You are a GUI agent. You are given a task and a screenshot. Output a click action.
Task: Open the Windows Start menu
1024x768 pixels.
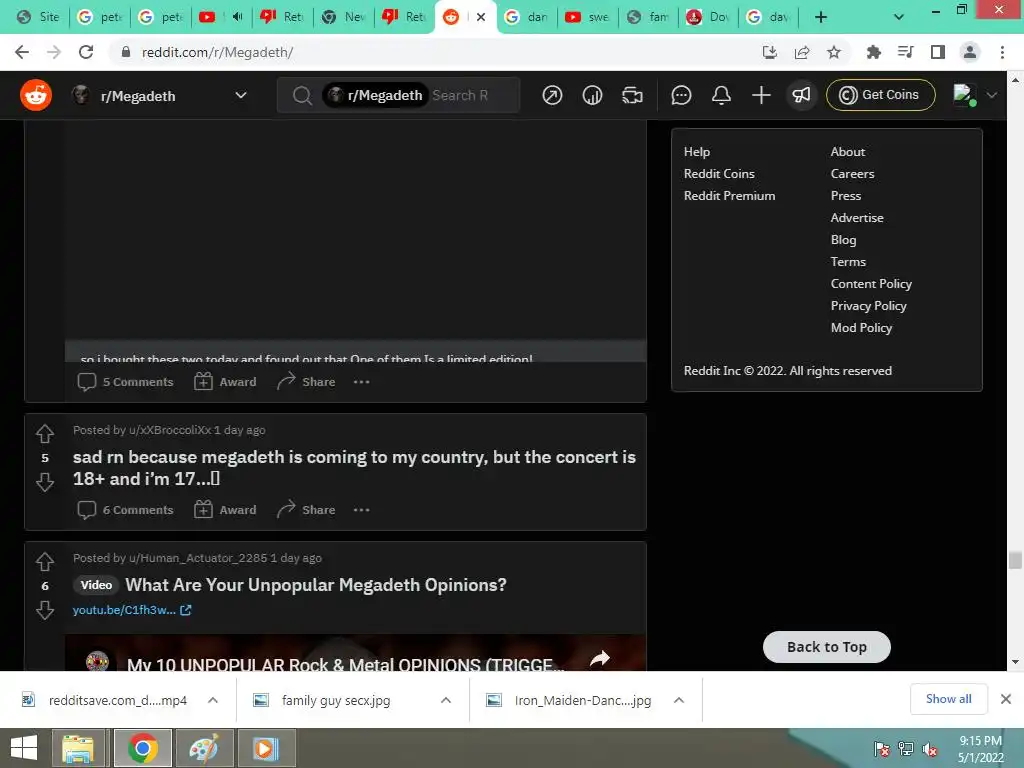pos(24,748)
